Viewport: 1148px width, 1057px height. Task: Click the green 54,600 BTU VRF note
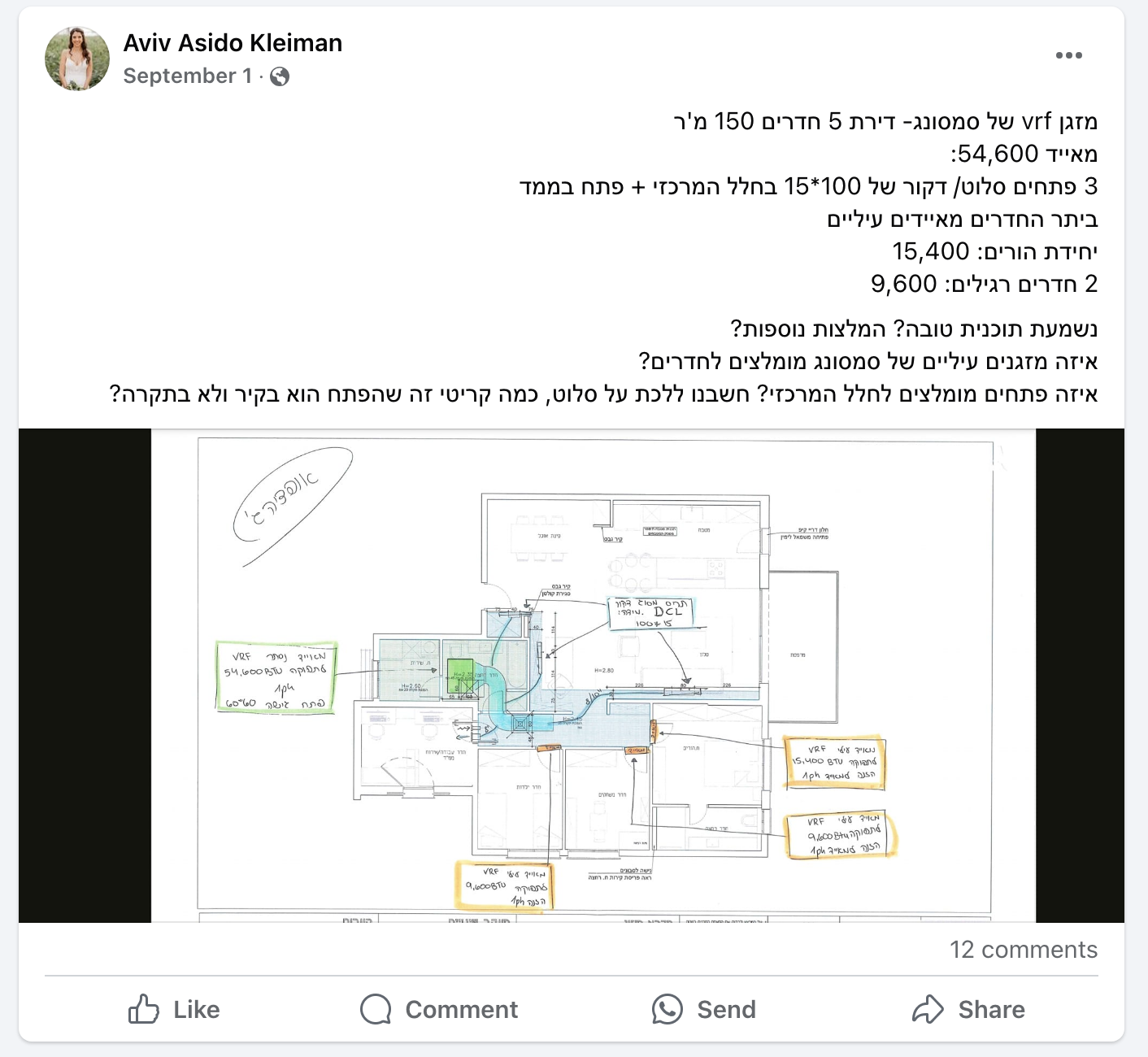[x=276, y=677]
